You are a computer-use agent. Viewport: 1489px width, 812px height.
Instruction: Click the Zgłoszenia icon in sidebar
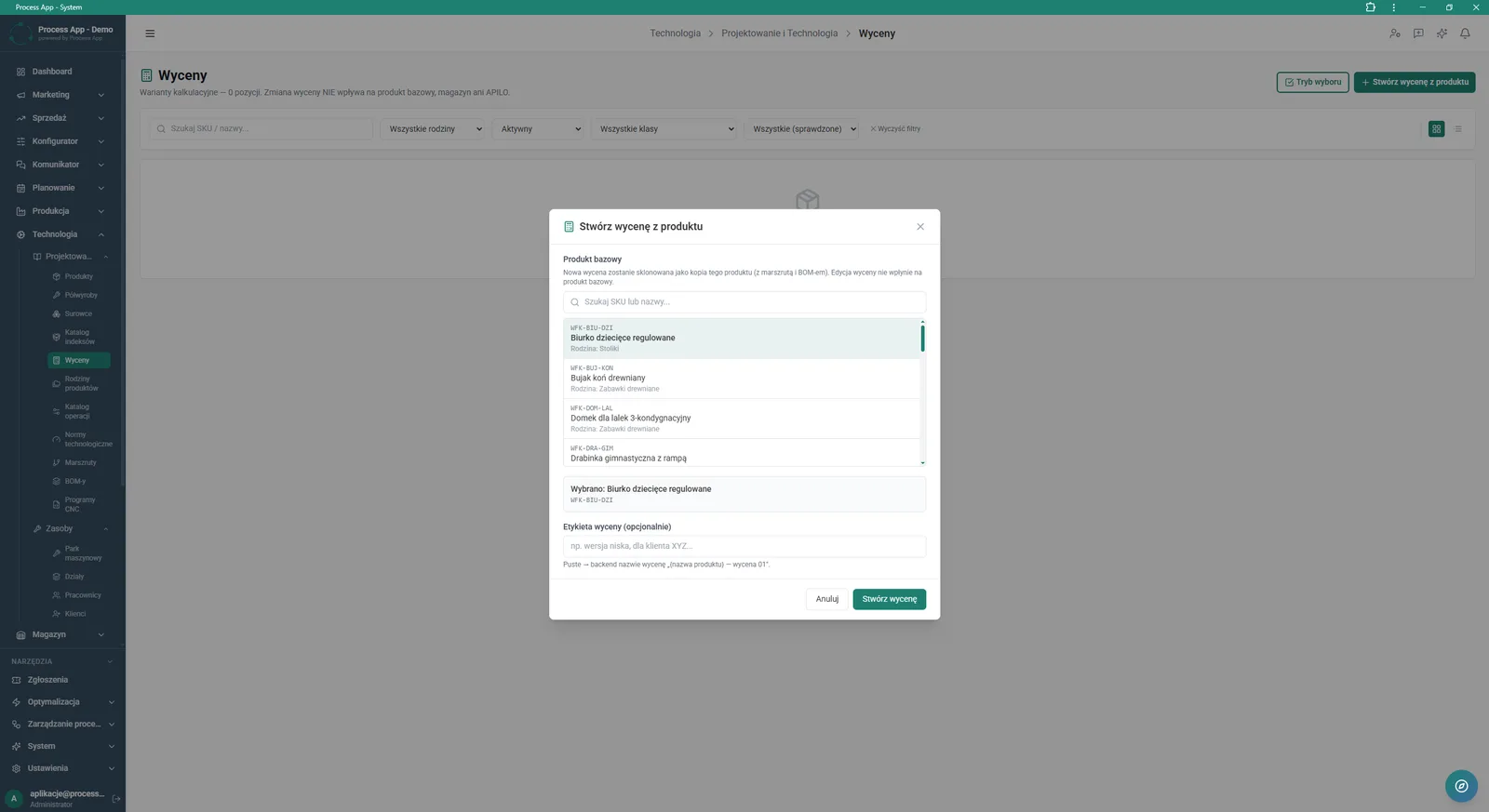16,680
